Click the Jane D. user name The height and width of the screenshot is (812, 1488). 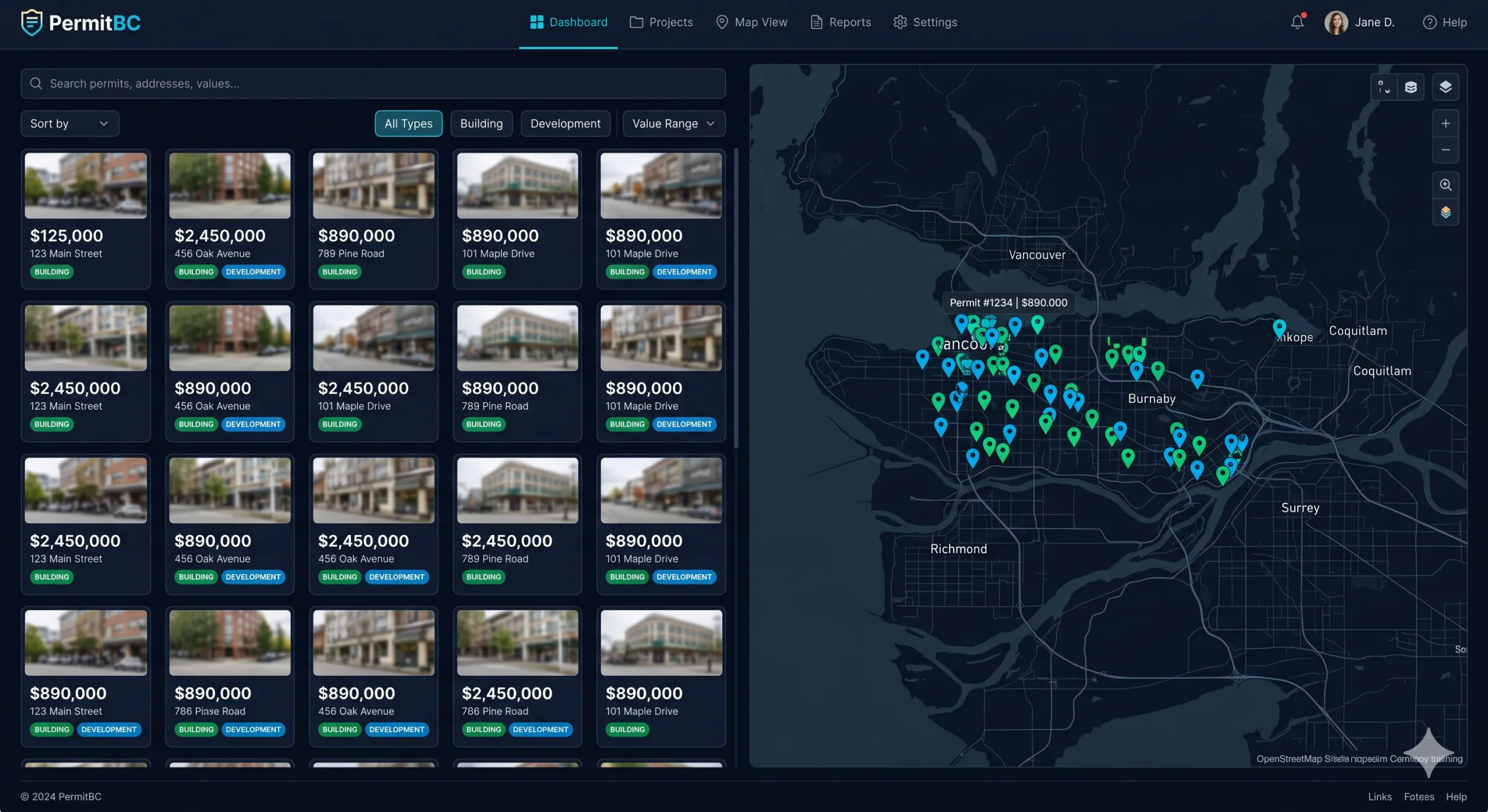(1374, 22)
